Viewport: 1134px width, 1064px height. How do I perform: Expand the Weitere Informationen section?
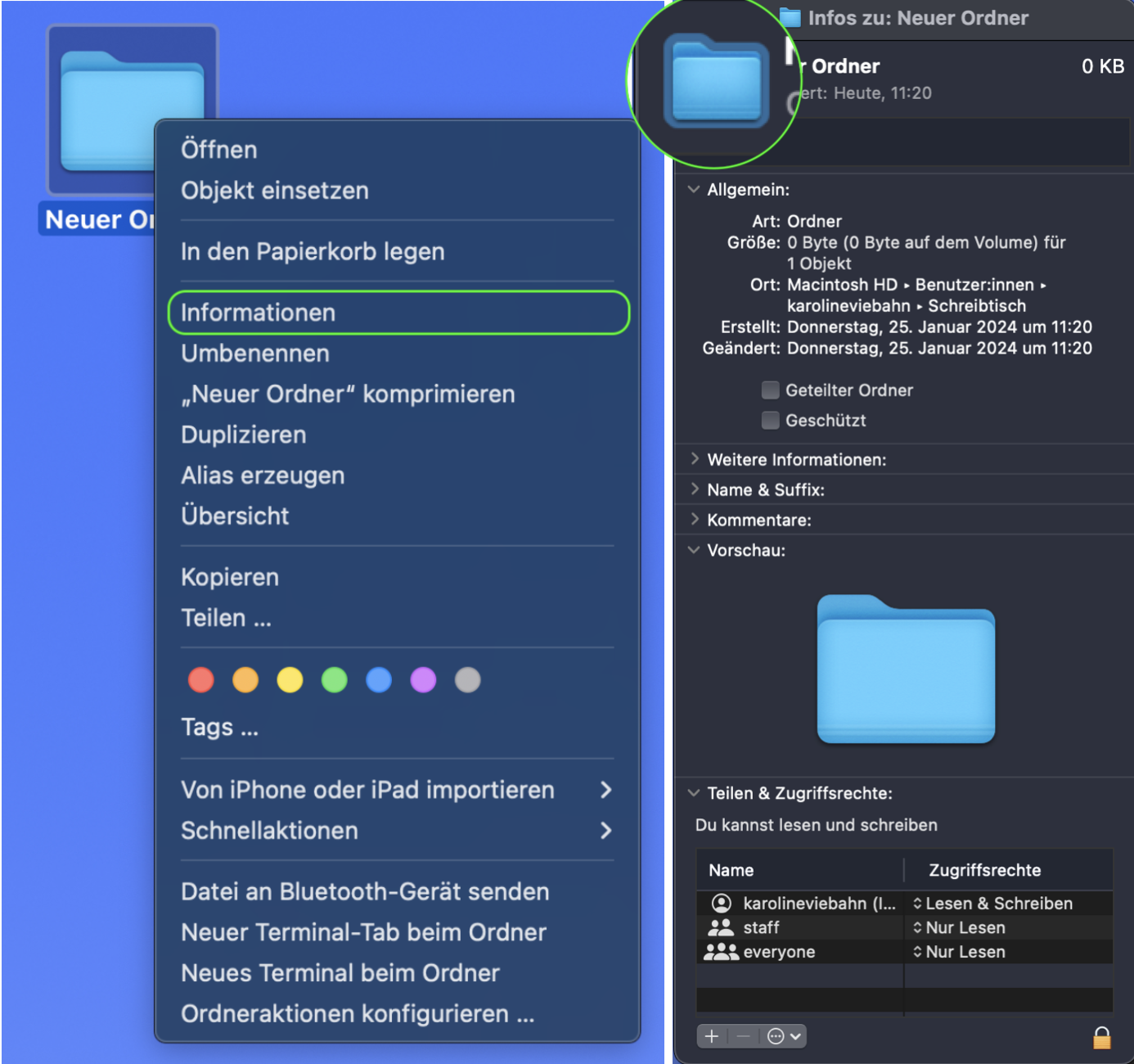click(694, 459)
